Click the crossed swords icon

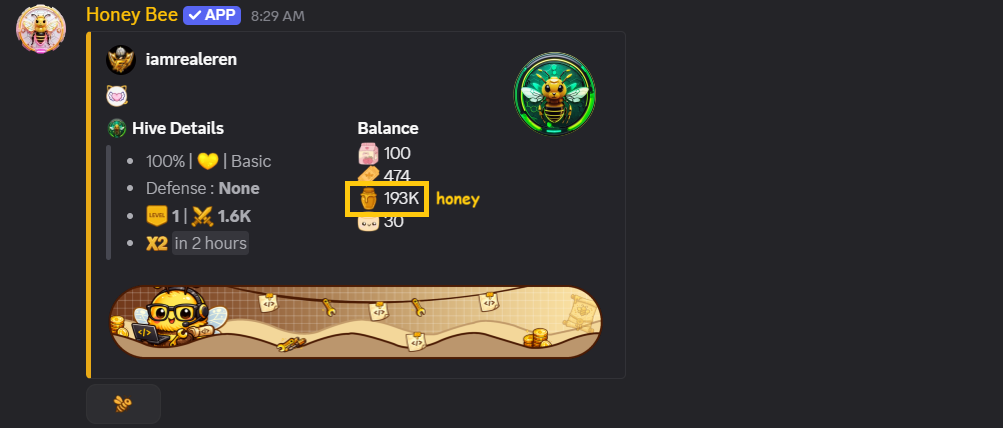click(202, 216)
